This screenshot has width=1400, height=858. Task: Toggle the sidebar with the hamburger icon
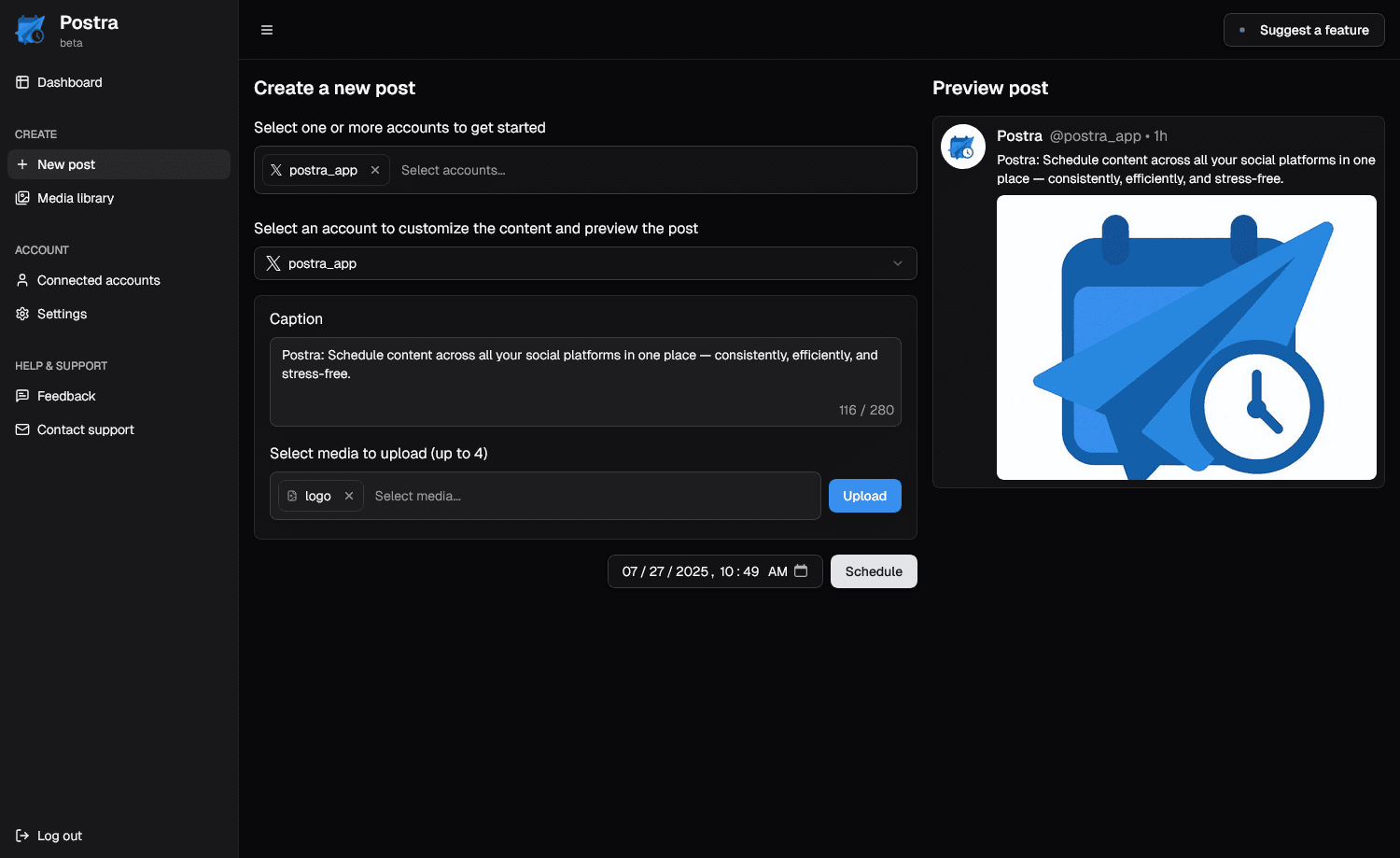point(267,30)
